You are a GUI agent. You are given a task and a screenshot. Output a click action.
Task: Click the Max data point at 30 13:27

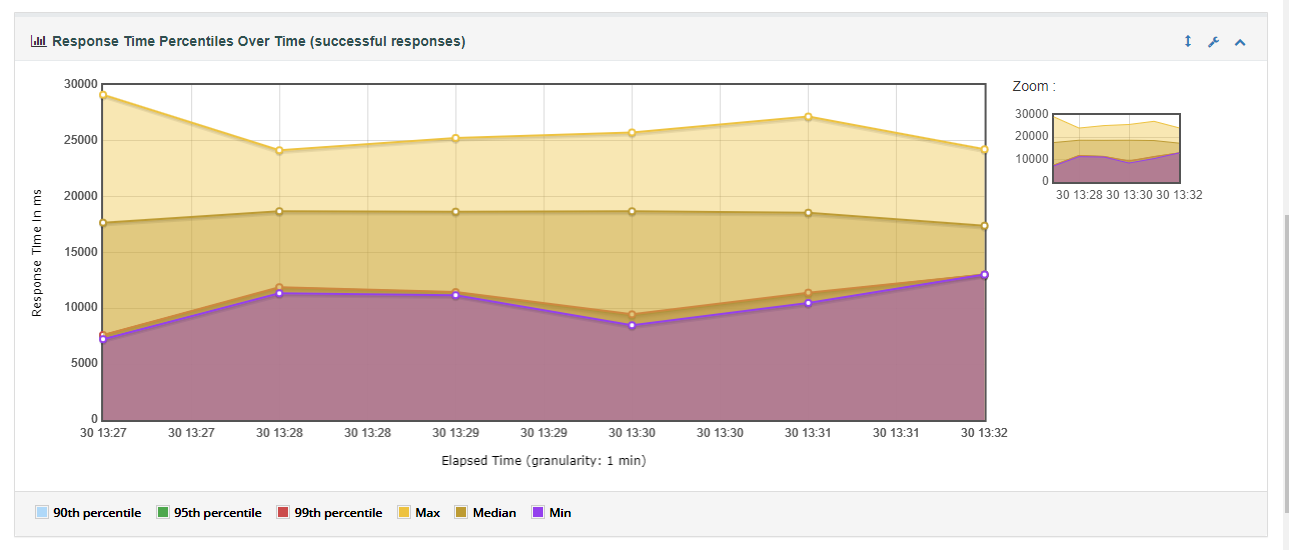point(103,95)
